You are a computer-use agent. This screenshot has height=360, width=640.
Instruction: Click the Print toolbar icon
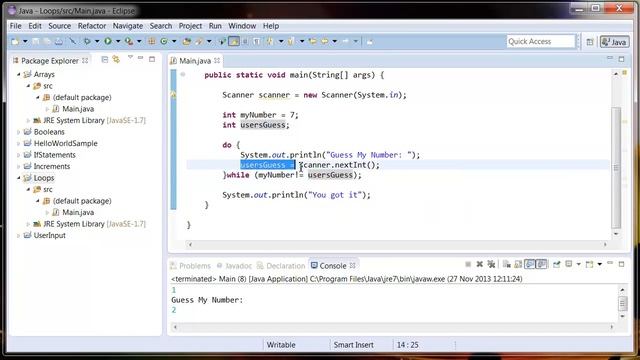tap(59, 42)
